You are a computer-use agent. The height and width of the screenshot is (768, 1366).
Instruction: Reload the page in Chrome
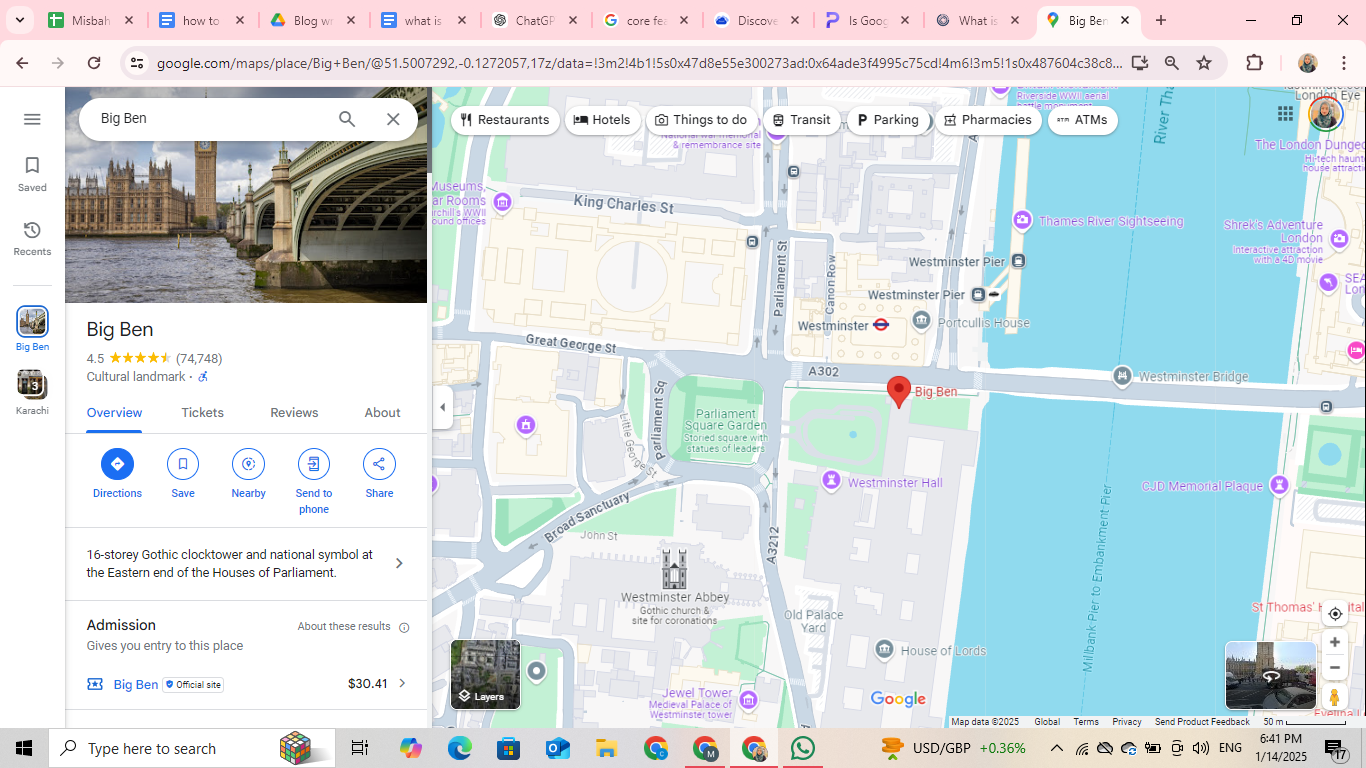[94, 63]
